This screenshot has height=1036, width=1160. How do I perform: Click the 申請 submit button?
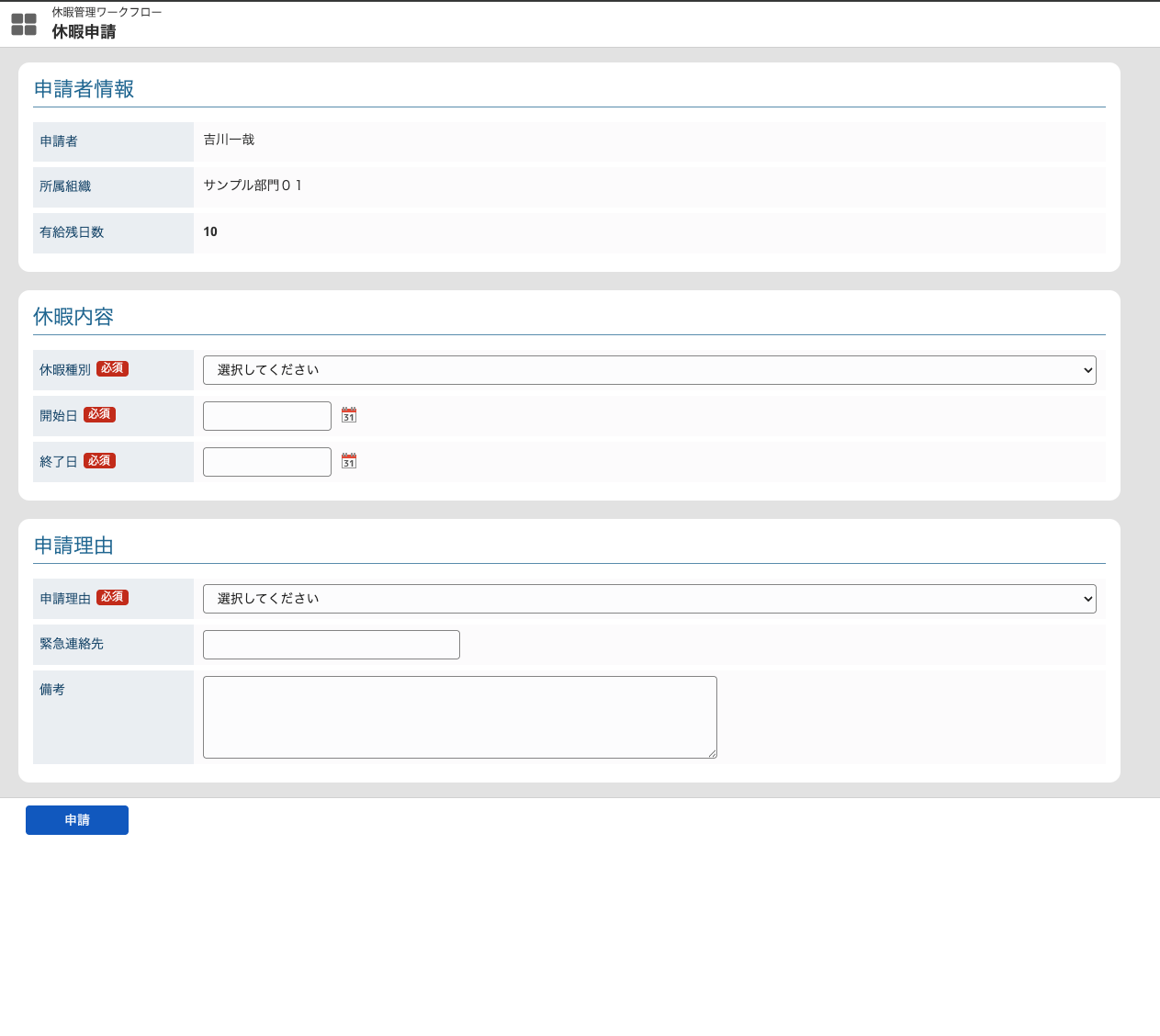(x=77, y=820)
